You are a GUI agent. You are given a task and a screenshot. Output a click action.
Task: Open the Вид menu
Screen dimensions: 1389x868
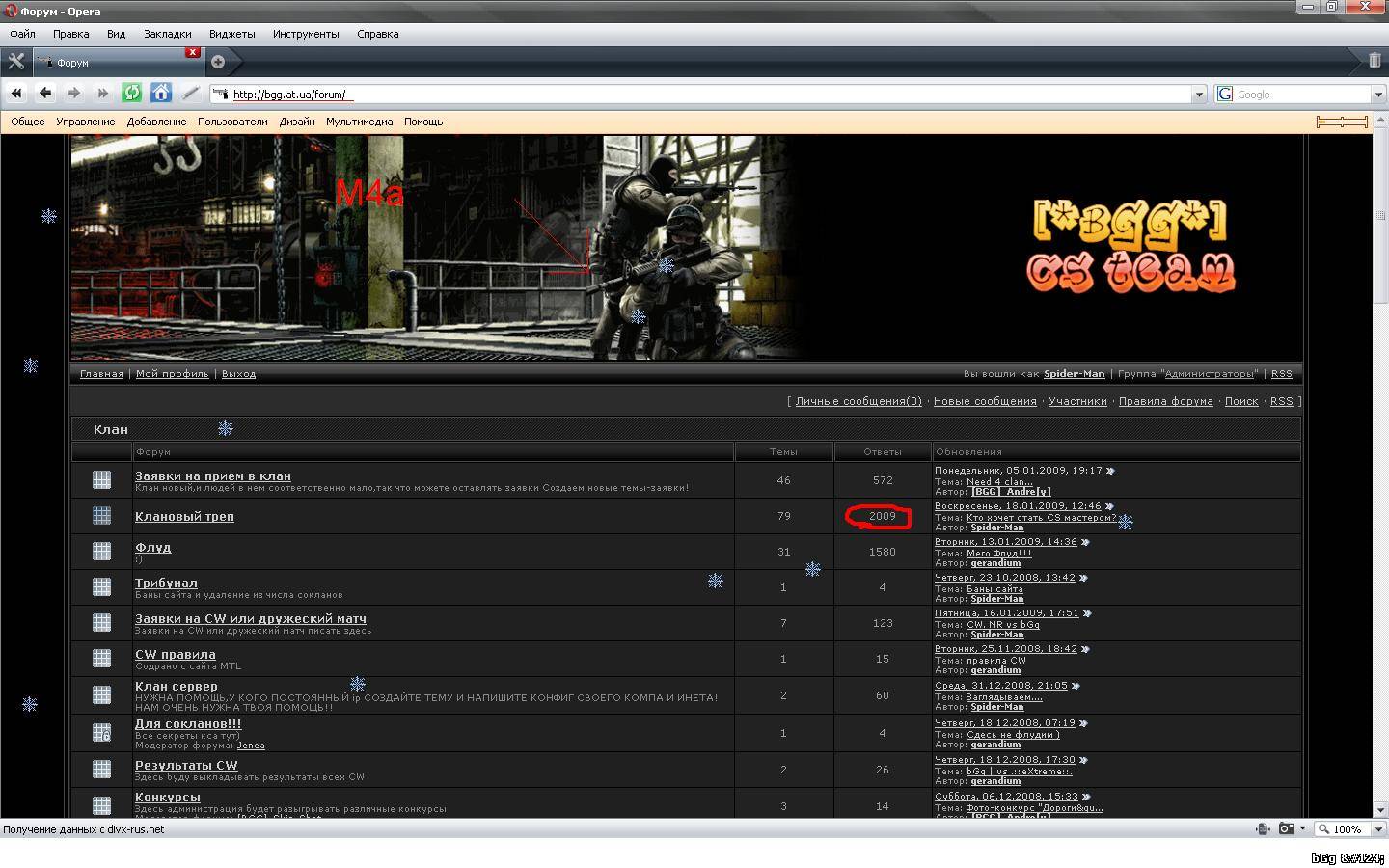116,34
